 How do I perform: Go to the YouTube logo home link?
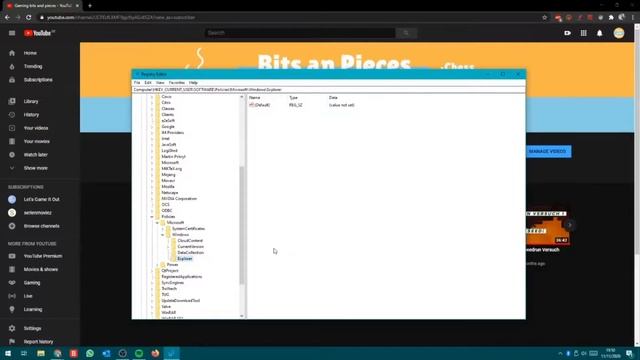[x=39, y=33]
